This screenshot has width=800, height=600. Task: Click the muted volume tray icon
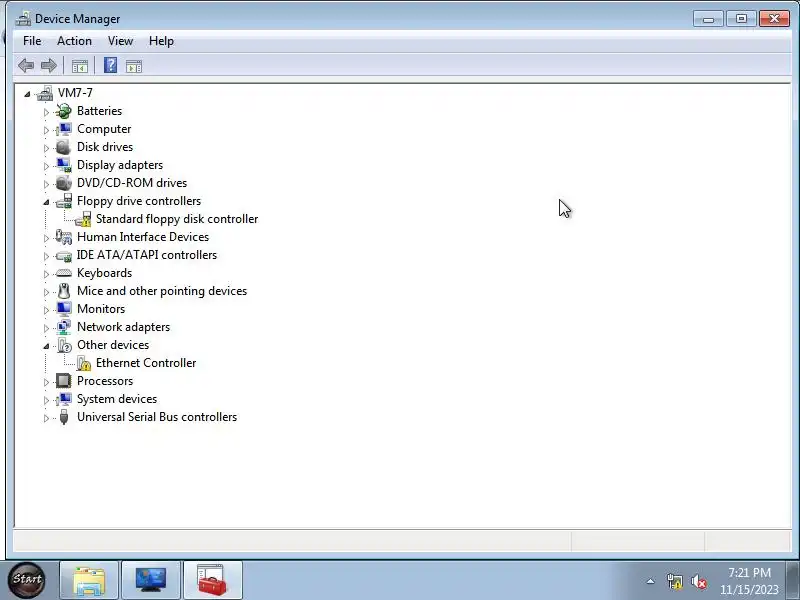[698, 581]
